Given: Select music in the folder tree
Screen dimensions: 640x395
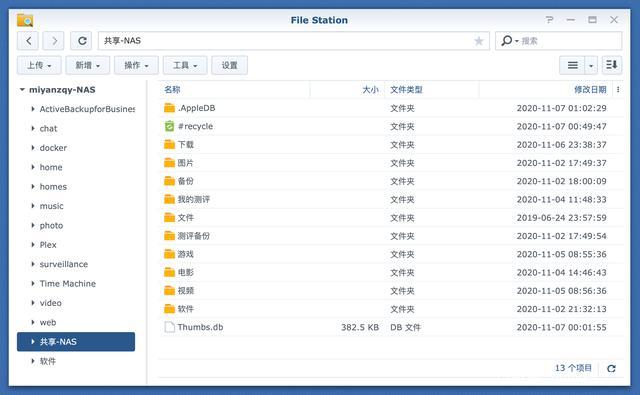Looking at the screenshot, I should pos(51,206).
